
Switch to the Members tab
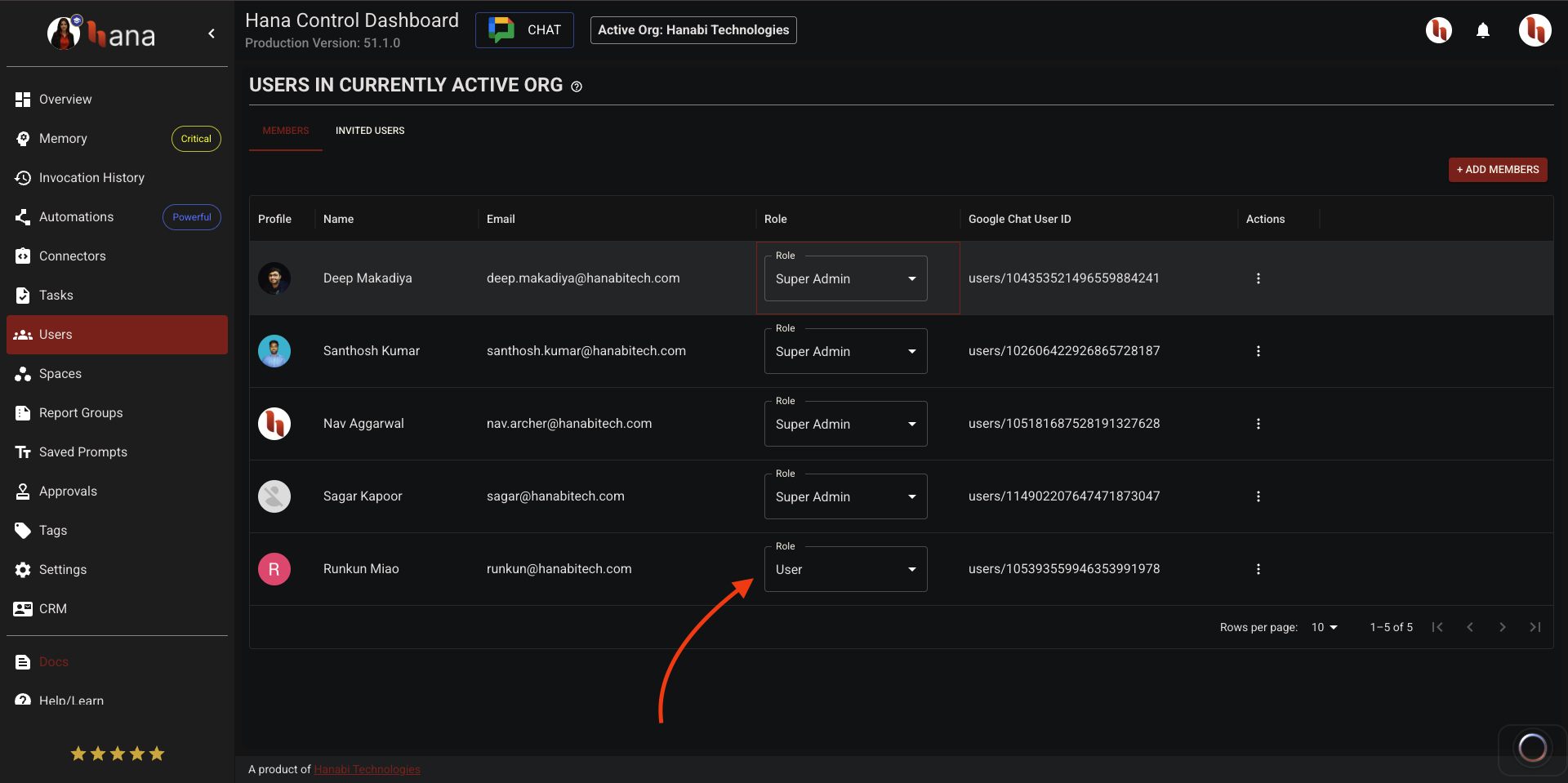point(286,131)
